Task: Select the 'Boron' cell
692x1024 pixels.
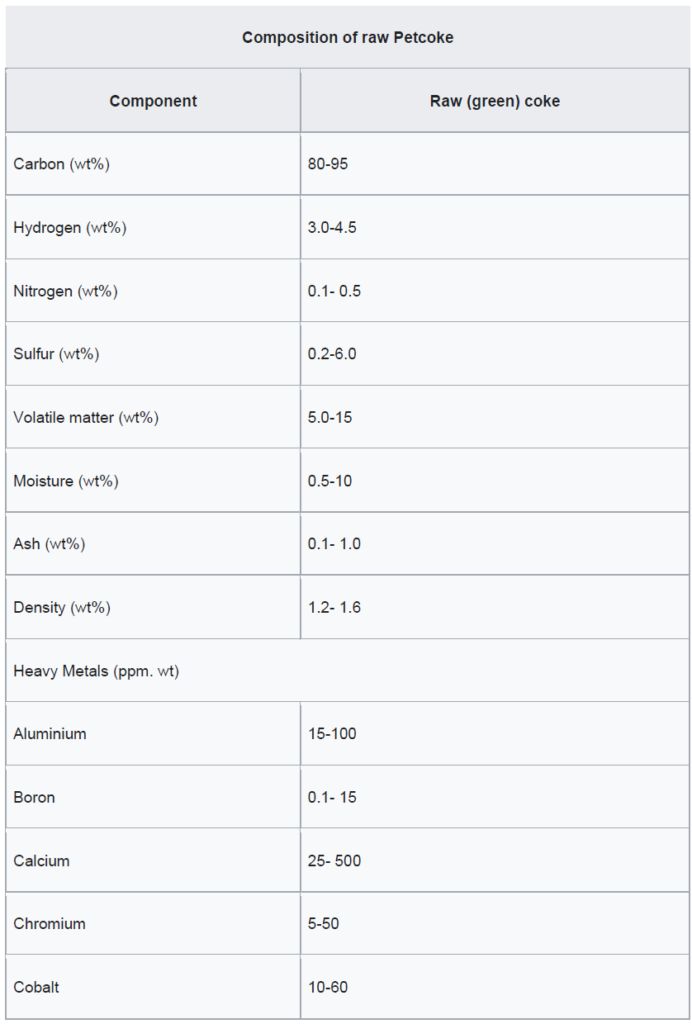Action: (34, 797)
